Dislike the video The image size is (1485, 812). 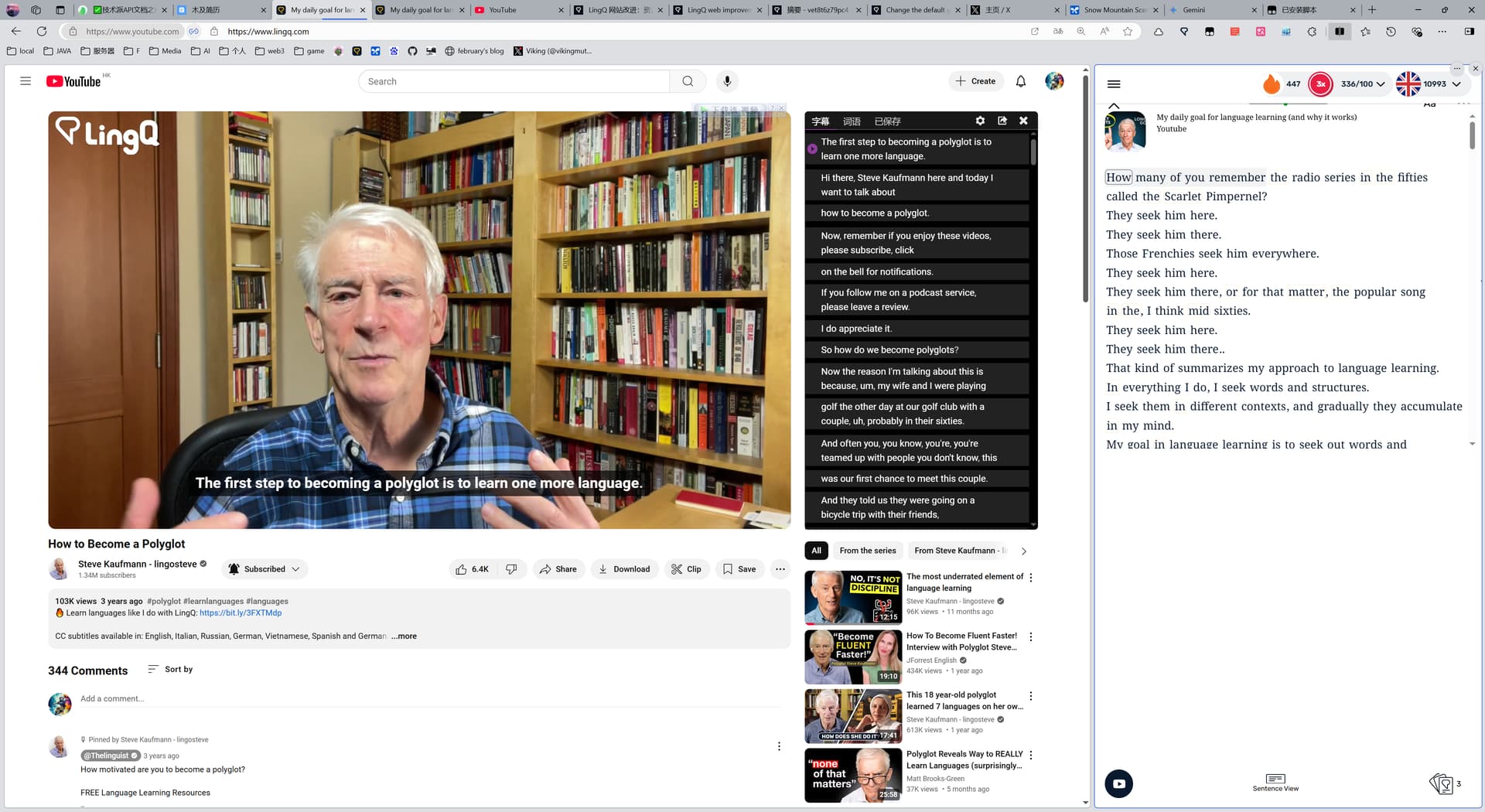[511, 569]
